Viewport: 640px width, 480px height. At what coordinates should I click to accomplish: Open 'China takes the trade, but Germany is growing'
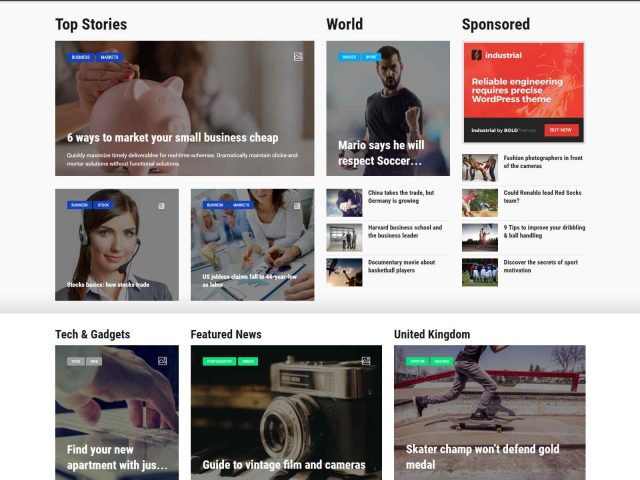(401, 197)
